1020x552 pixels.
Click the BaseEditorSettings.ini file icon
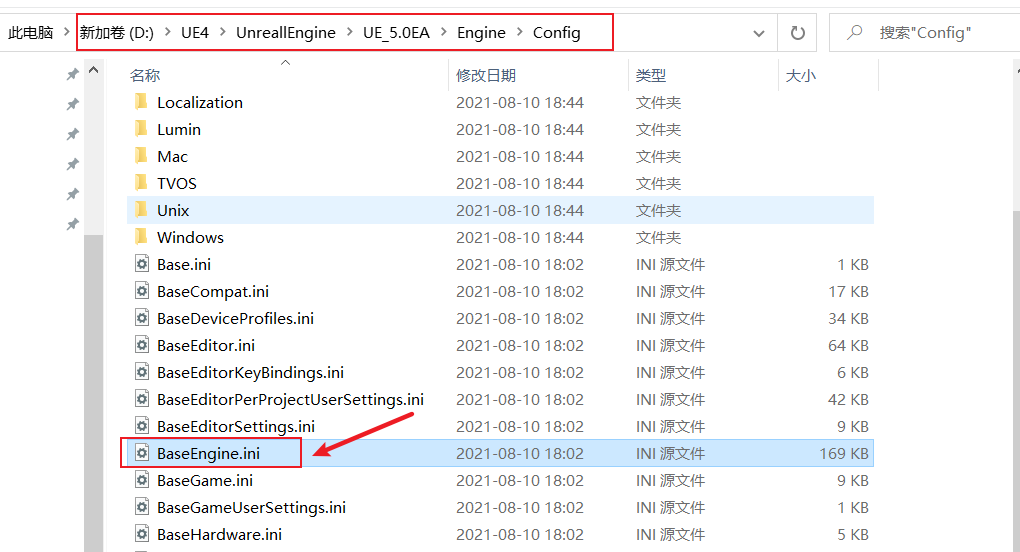tap(142, 426)
